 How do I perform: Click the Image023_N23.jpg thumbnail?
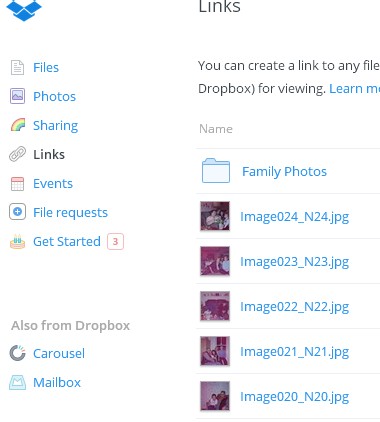pos(215,261)
